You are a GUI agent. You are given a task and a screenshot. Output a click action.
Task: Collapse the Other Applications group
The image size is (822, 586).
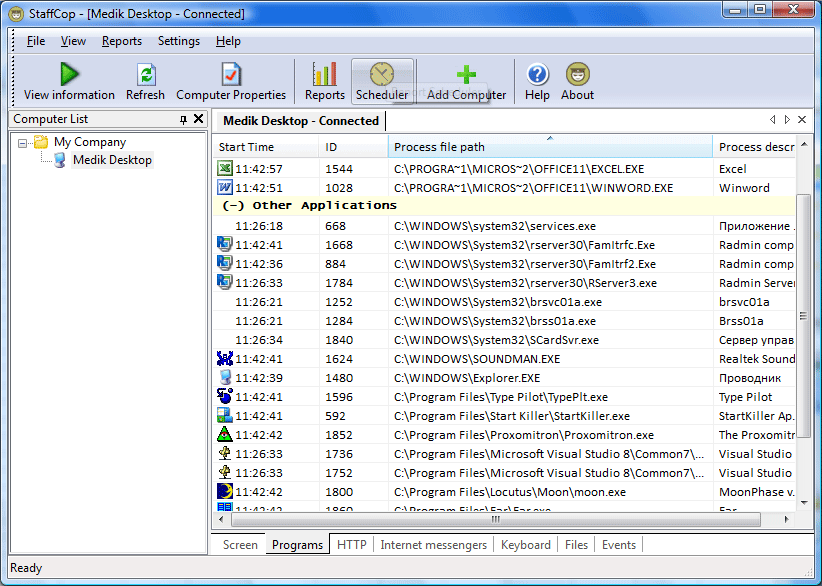pos(233,205)
